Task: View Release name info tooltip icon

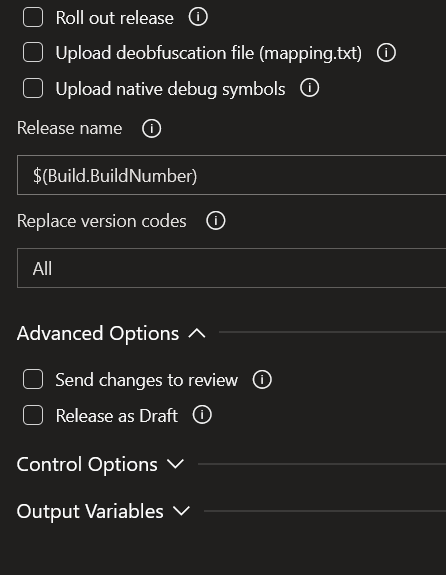Action: pyautogui.click(x=151, y=128)
